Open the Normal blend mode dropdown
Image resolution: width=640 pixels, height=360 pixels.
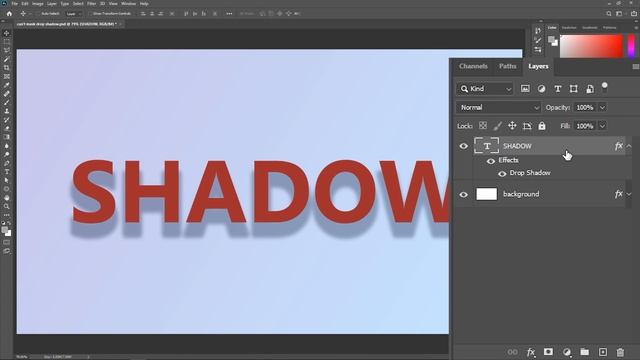tap(499, 107)
